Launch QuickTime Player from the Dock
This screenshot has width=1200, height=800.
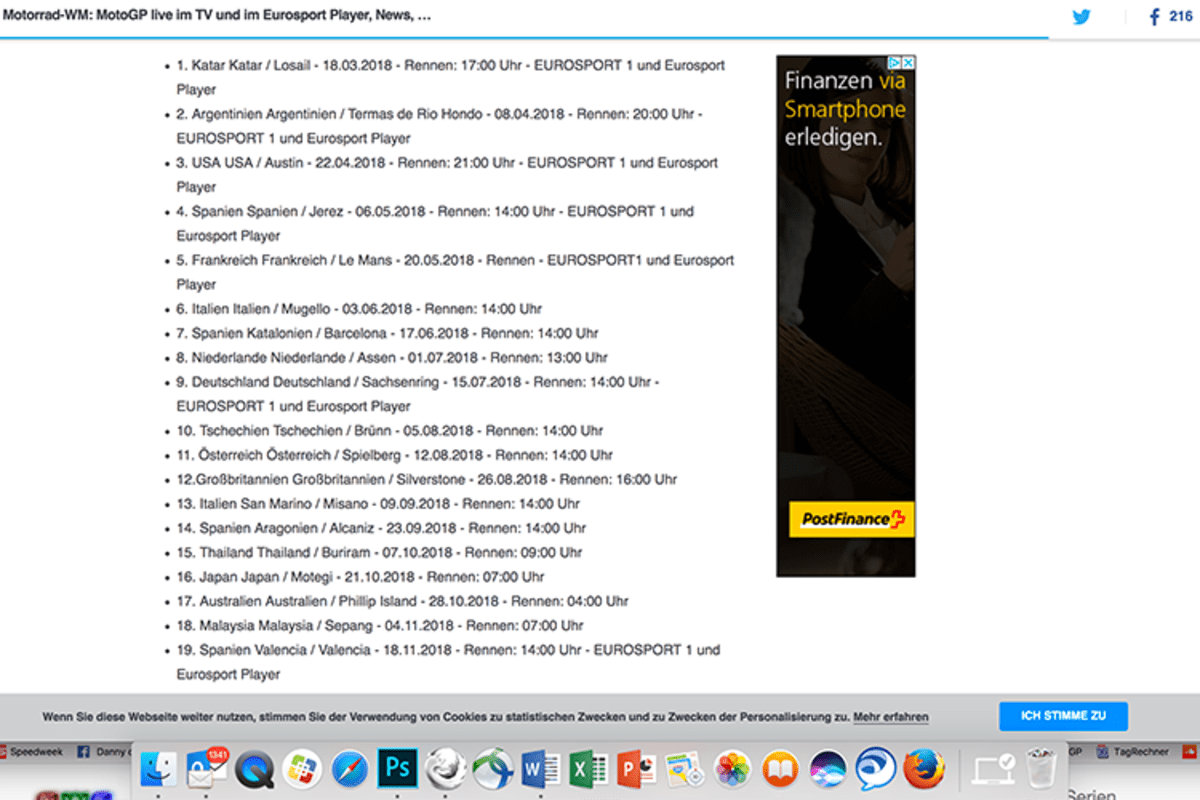click(x=256, y=769)
